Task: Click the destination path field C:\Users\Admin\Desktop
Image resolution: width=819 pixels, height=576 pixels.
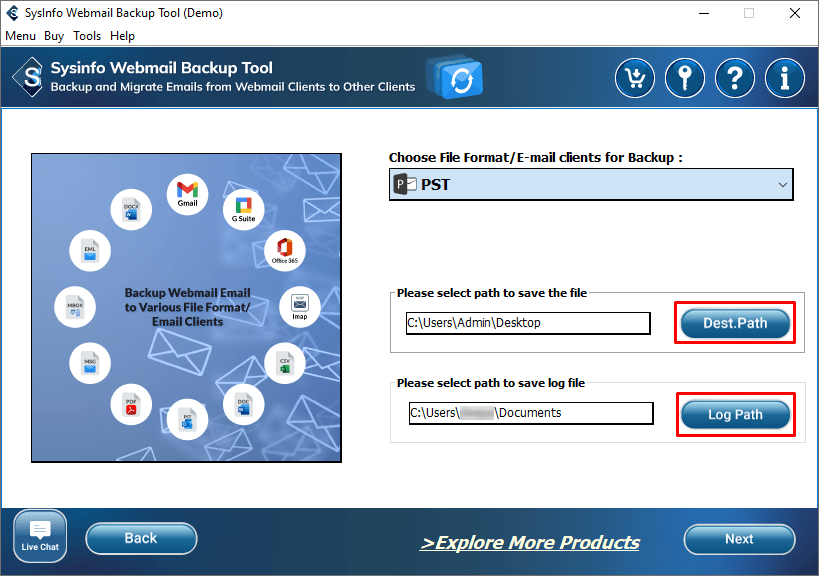Action: tap(528, 323)
